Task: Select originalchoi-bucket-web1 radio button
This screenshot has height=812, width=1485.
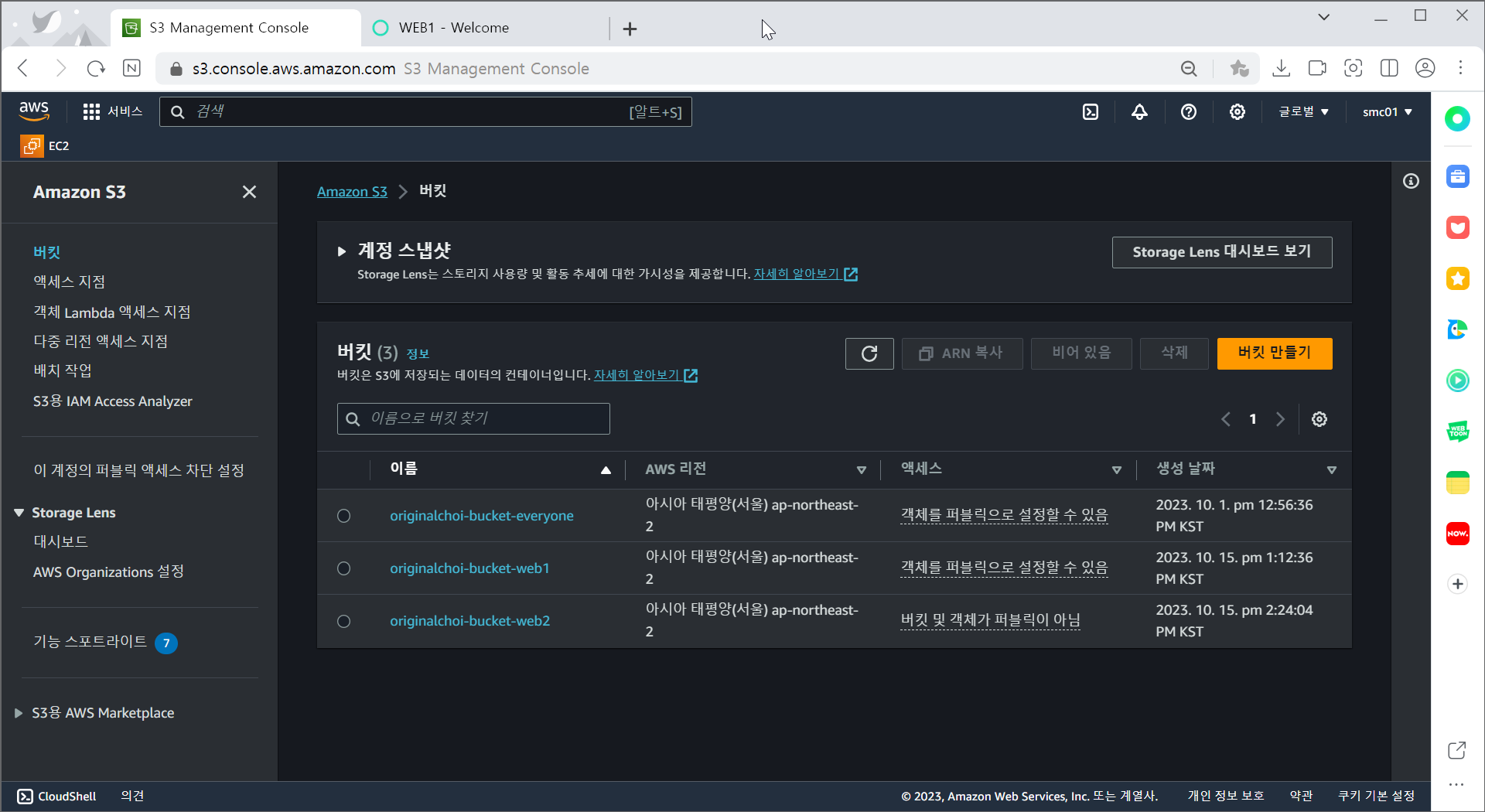Action: click(x=344, y=568)
